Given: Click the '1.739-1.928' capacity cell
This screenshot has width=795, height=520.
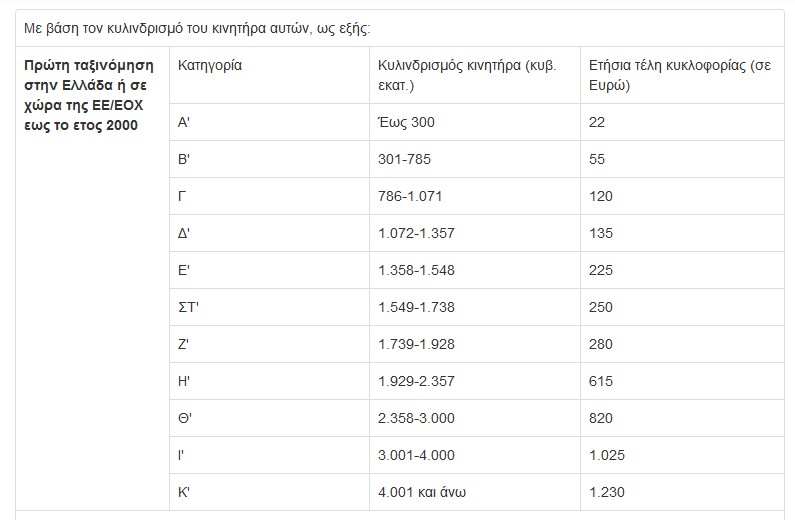Looking at the screenshot, I should tap(416, 344).
